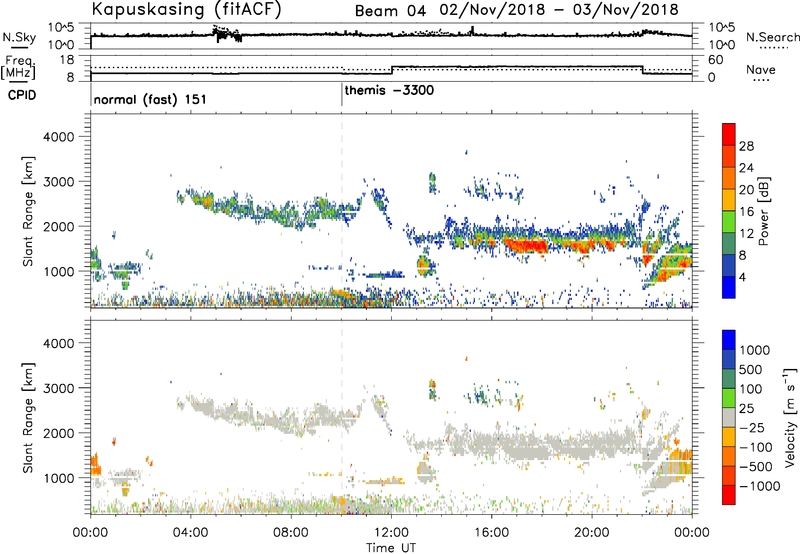The image size is (800, 554).
Task: Click the left '10^5' tick on noise axis
Action: [61, 28]
